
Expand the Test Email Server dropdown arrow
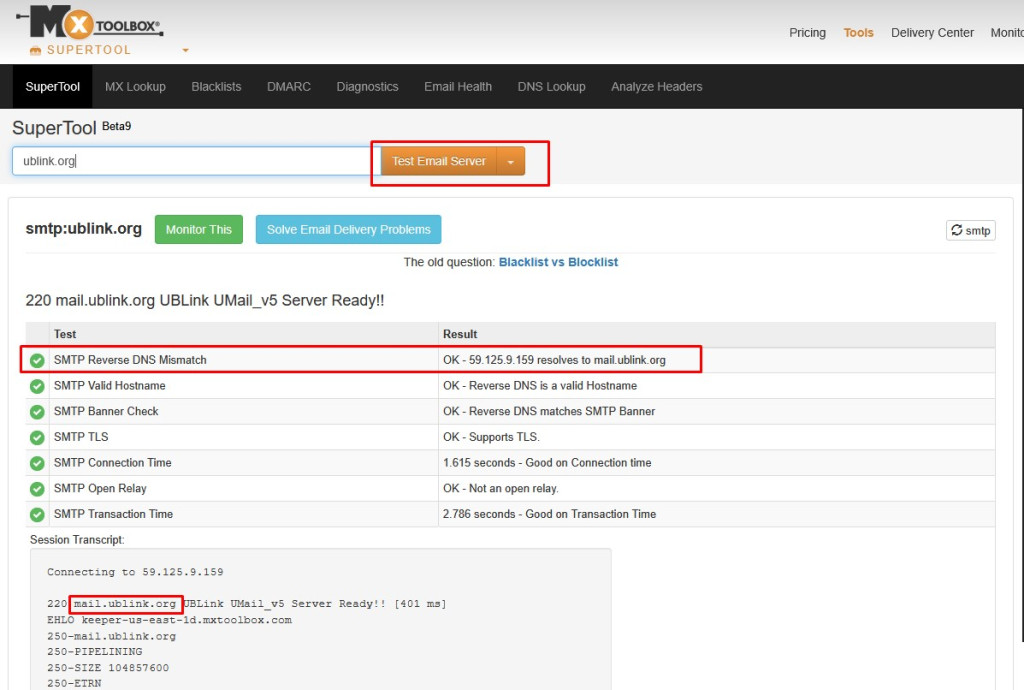pos(511,161)
